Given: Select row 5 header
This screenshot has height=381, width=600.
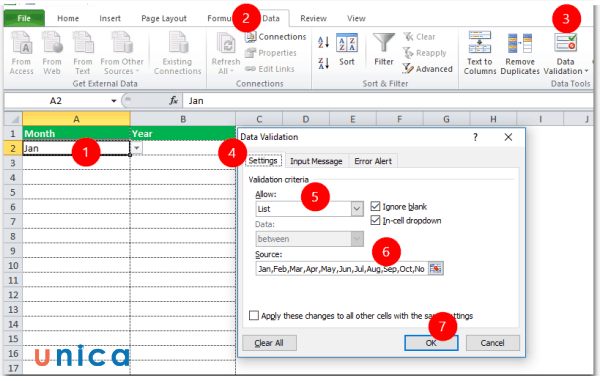Looking at the screenshot, I should click(x=13, y=192).
